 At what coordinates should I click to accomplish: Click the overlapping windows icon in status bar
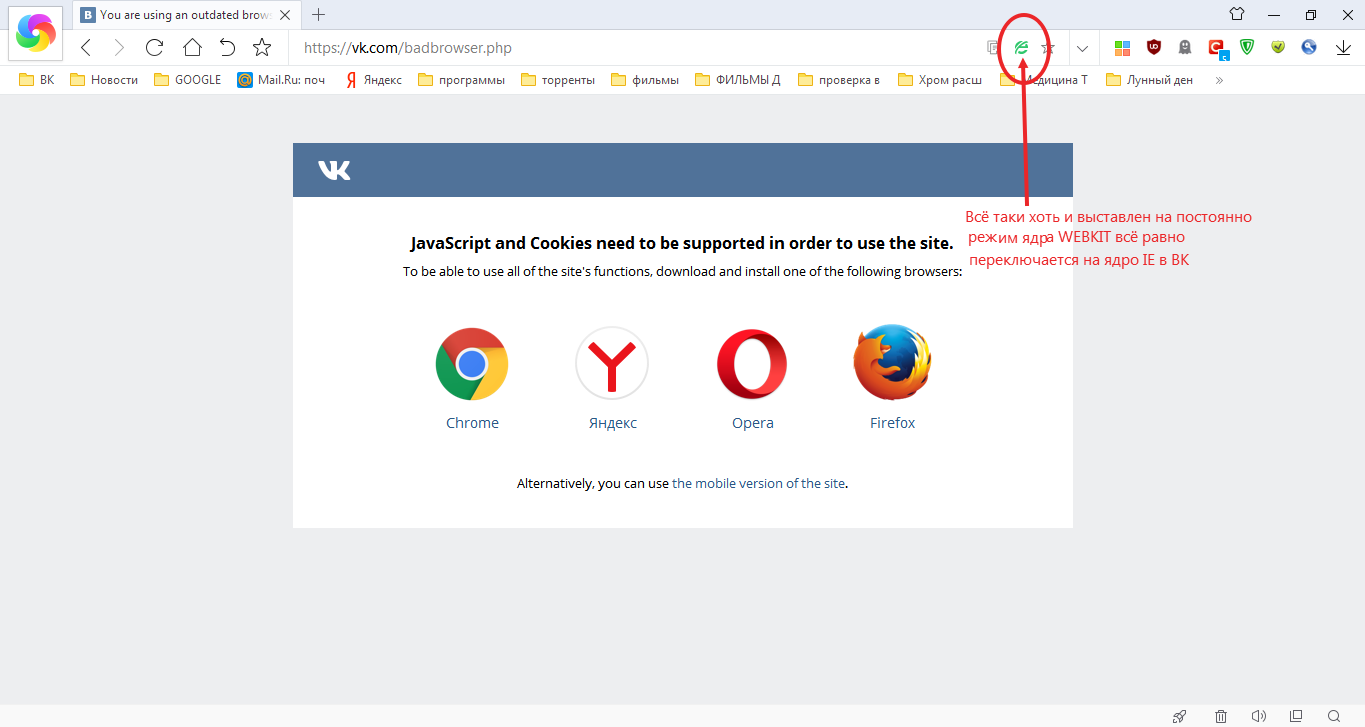coord(1296,716)
